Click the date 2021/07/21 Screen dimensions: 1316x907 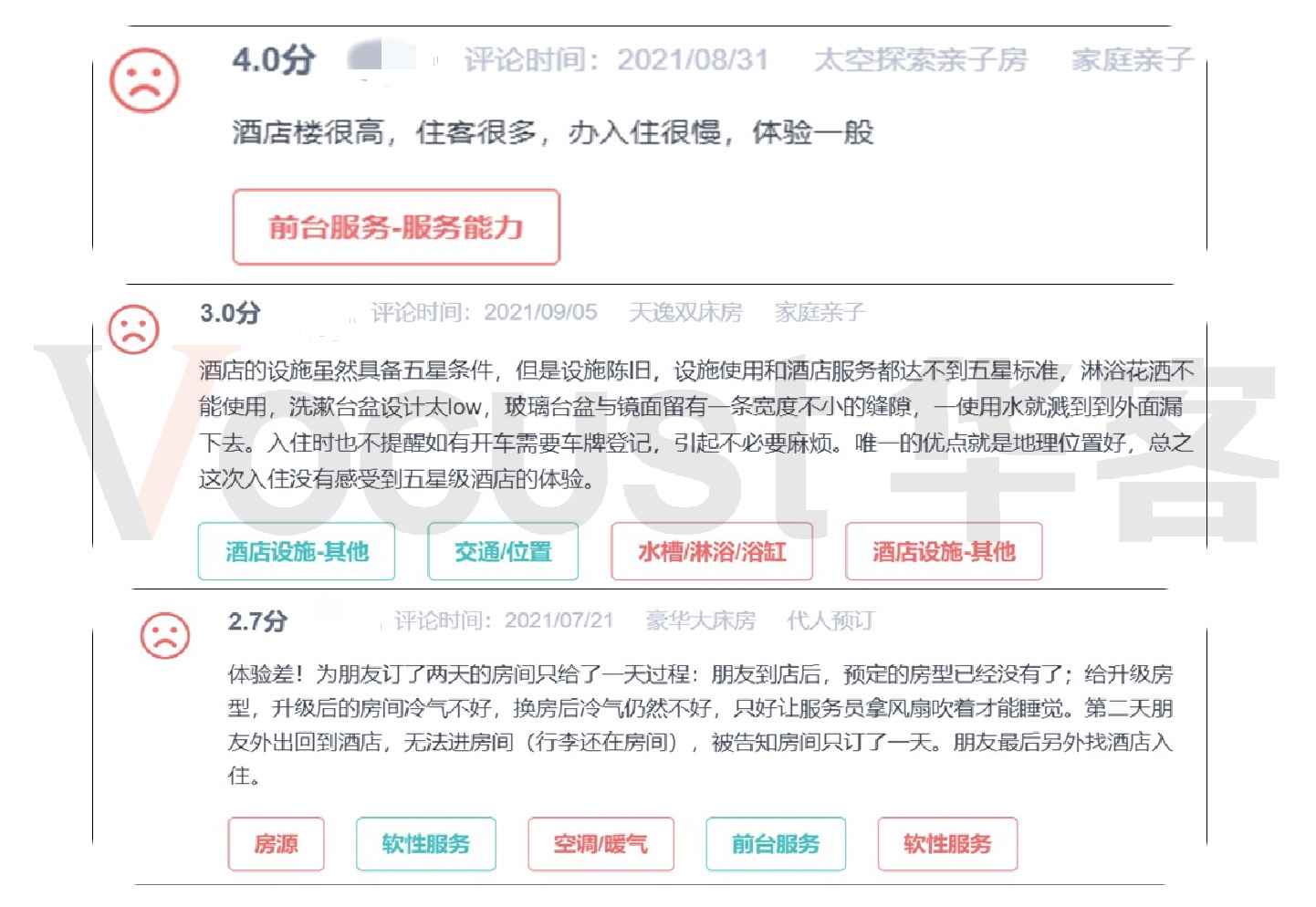(x=559, y=620)
